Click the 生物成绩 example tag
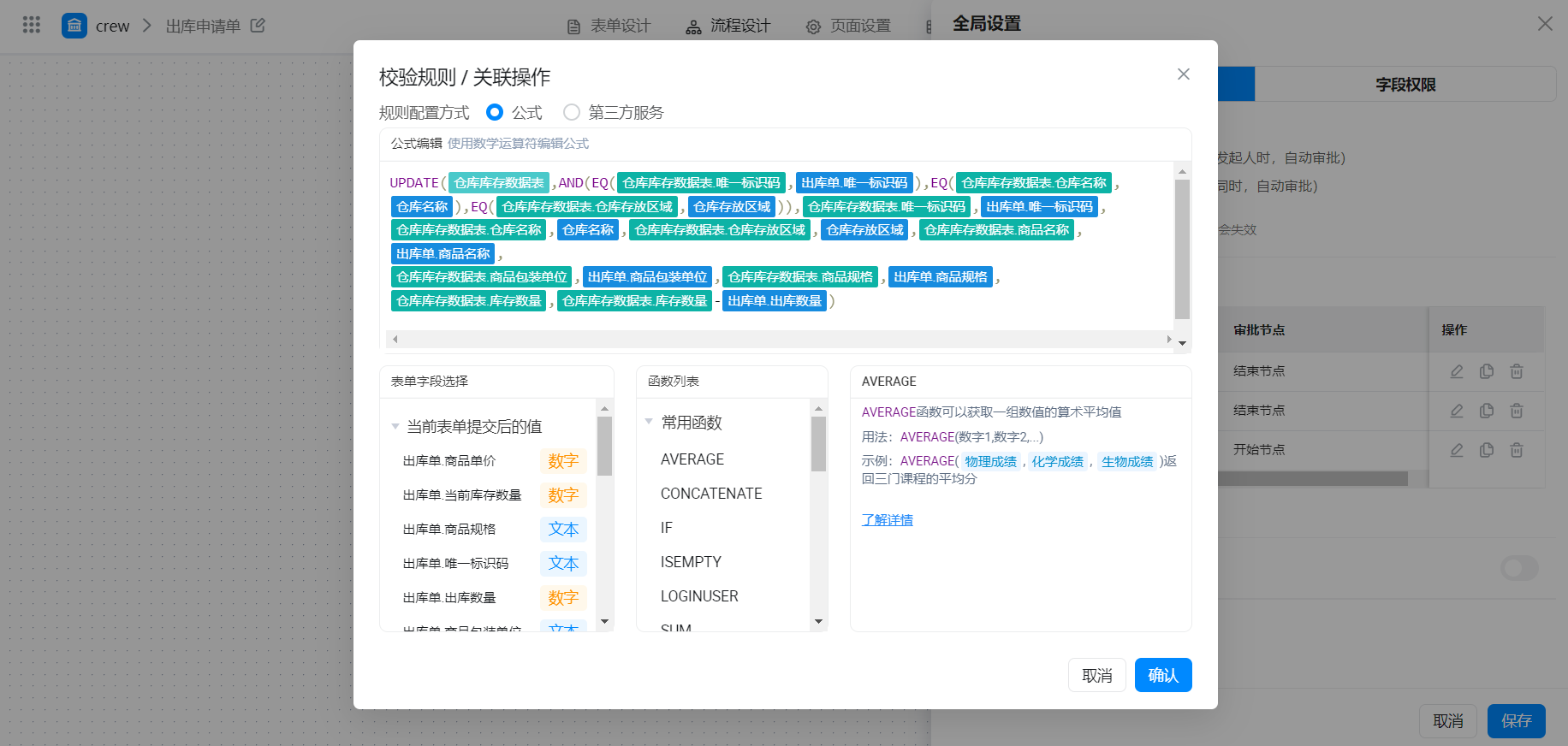The image size is (1568, 746). pos(1127,462)
